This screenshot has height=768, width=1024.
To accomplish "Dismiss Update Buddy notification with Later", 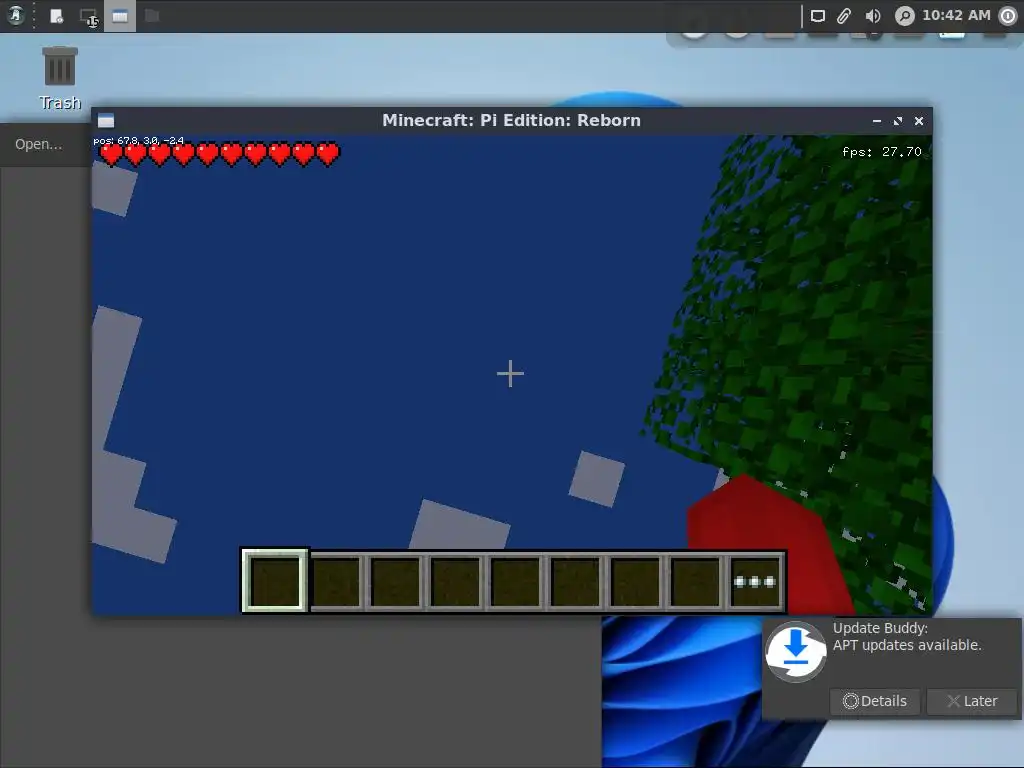I will [x=972, y=701].
